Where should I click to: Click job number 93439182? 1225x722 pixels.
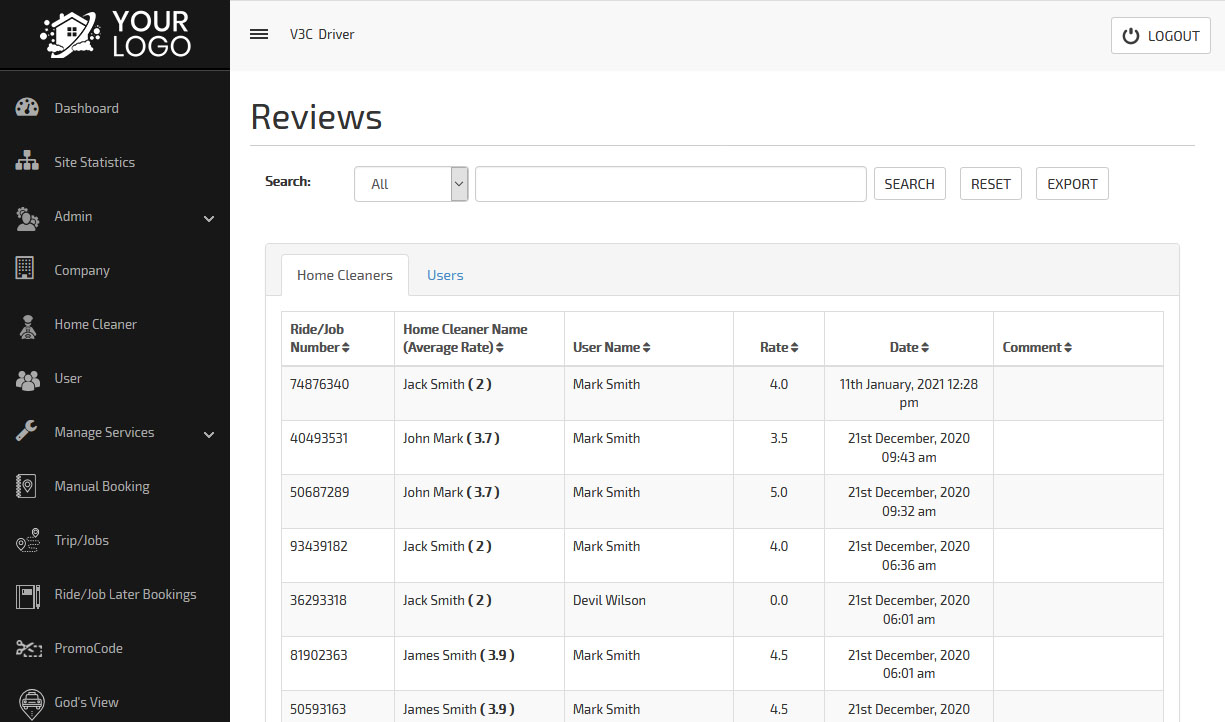(319, 546)
